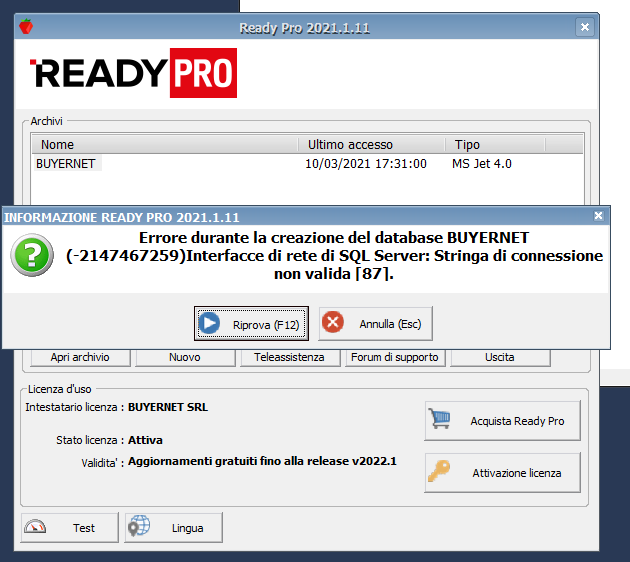
Task: Close the INFORMAZIONE READY PRO dialog
Action: (599, 216)
